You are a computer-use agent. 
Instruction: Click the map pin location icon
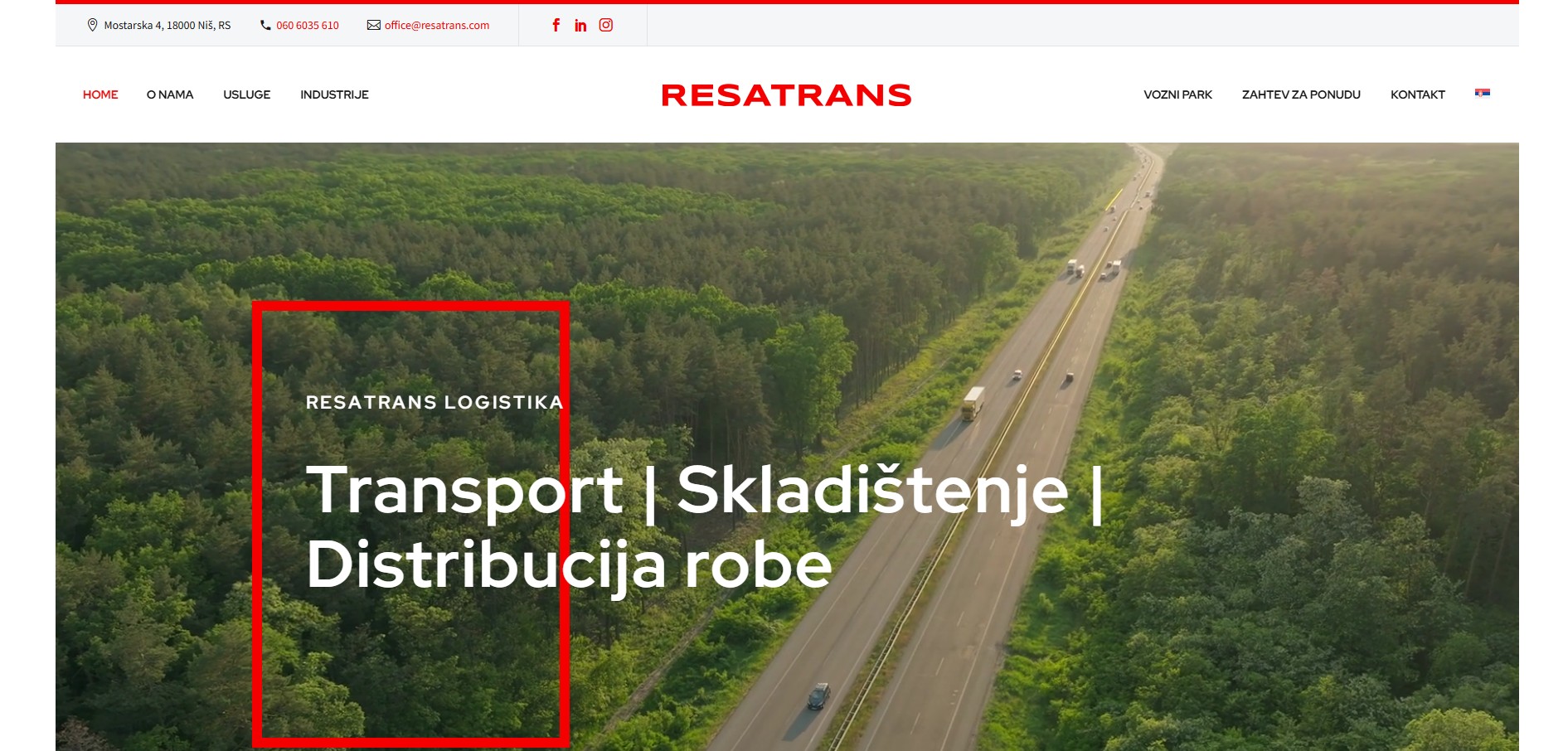pyautogui.click(x=92, y=25)
